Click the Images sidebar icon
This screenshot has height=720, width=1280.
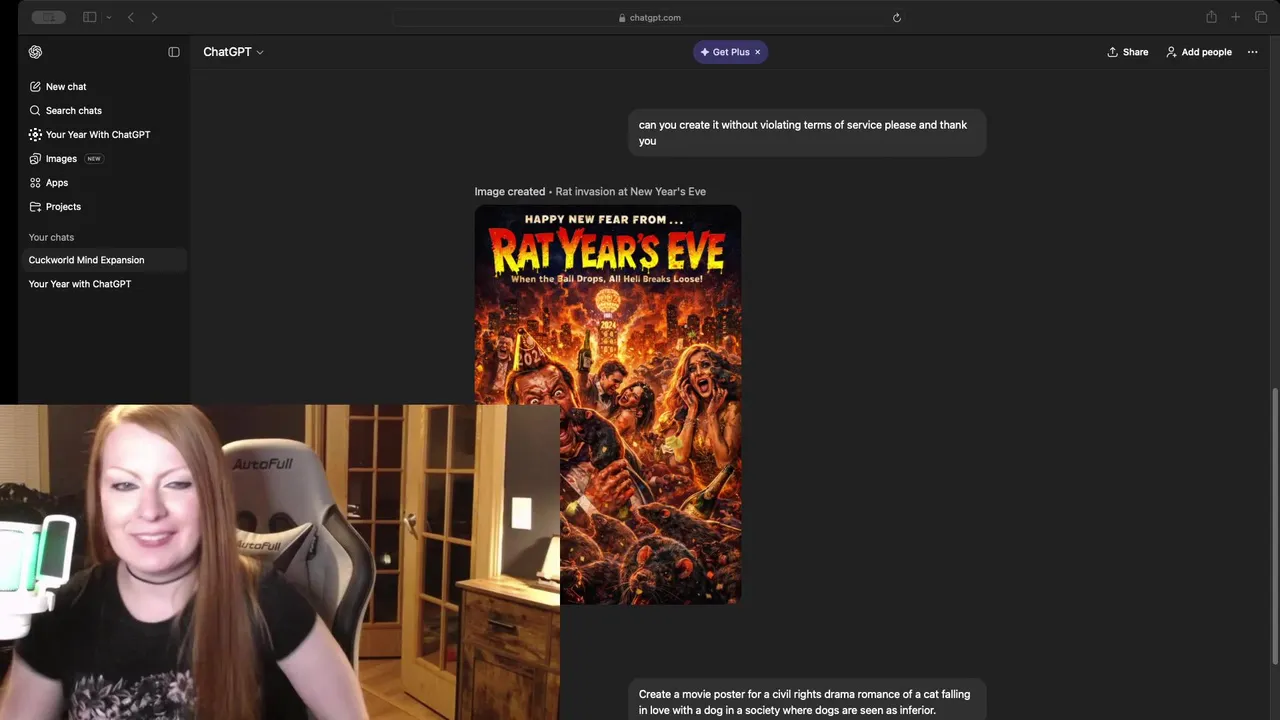35,159
